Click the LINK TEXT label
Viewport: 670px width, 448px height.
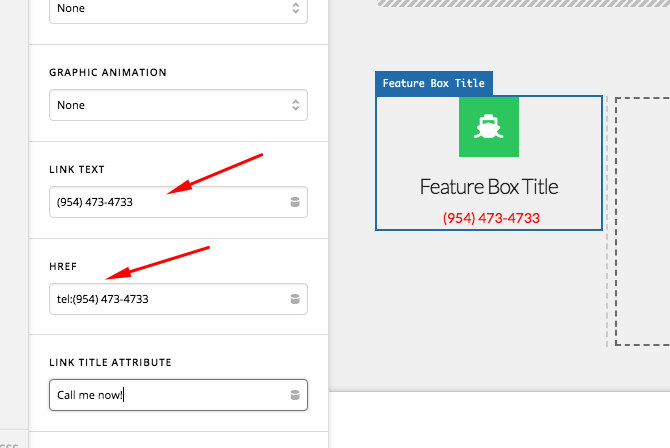click(77, 169)
